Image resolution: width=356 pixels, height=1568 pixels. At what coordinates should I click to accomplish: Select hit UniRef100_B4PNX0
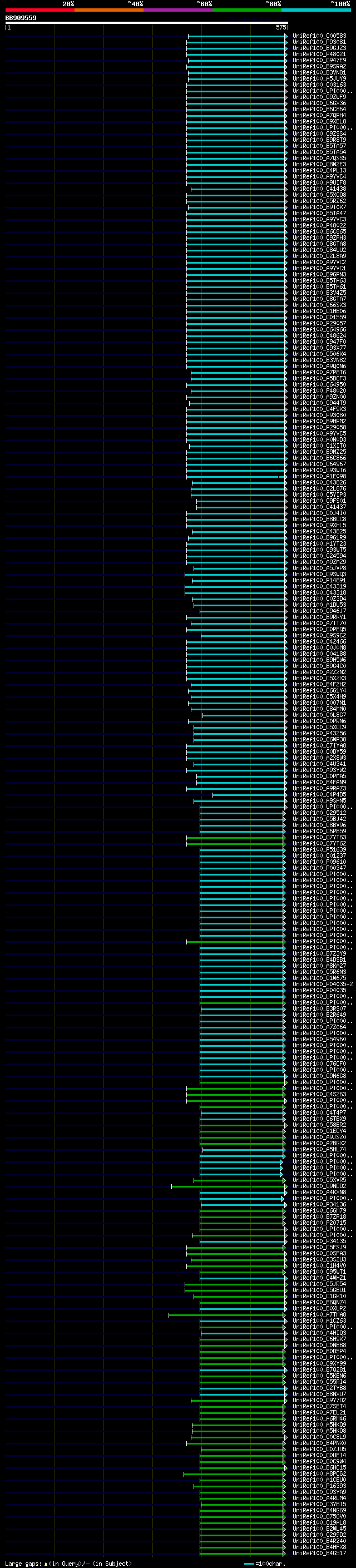tap(319, 1443)
